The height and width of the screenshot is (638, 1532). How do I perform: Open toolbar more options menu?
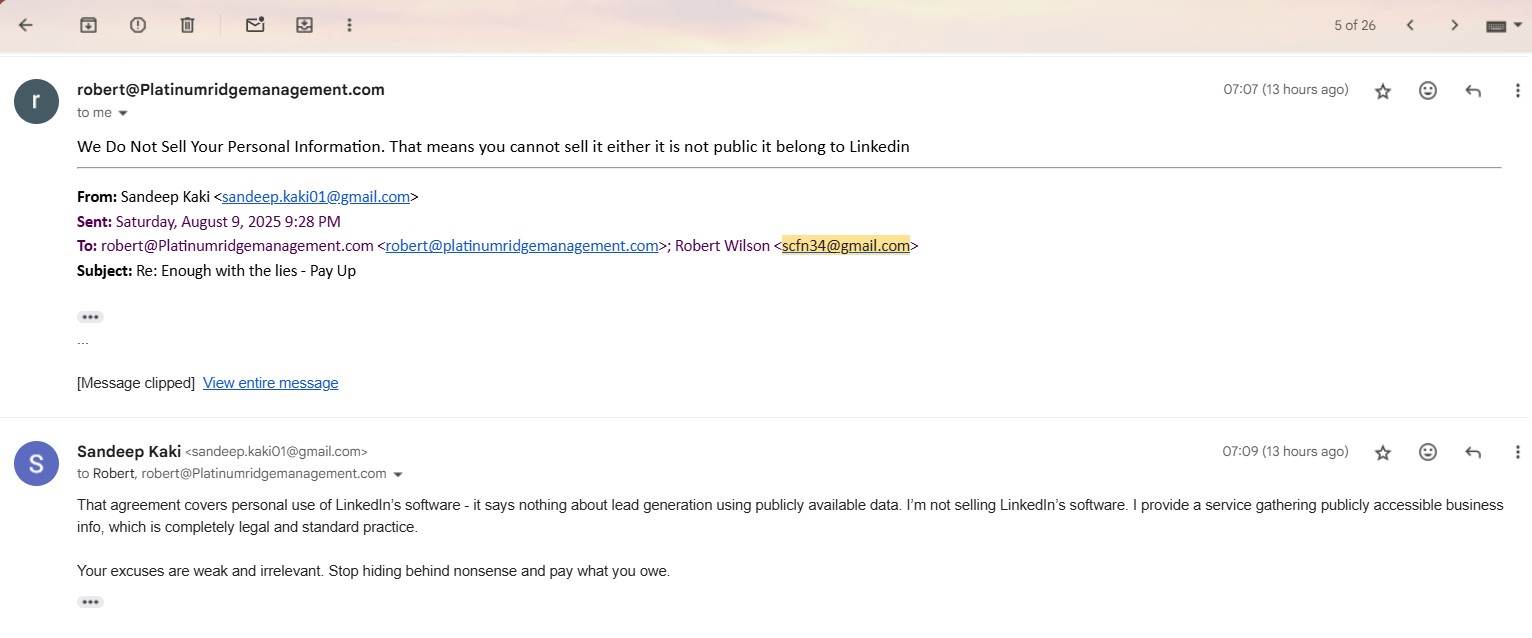(349, 25)
